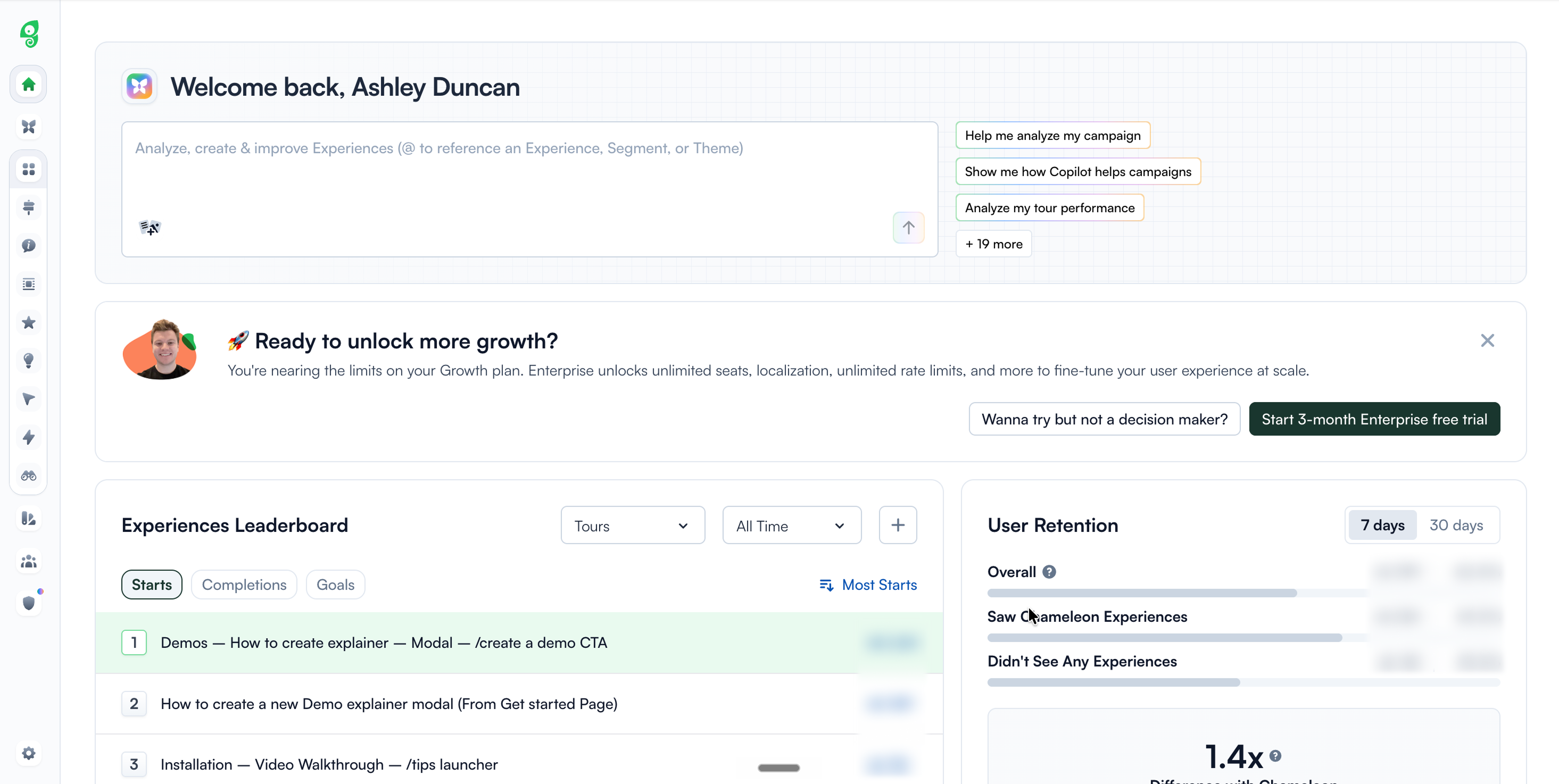Open the four-squares dashboard icon in the sidebar
1559x784 pixels.
pyautogui.click(x=28, y=169)
